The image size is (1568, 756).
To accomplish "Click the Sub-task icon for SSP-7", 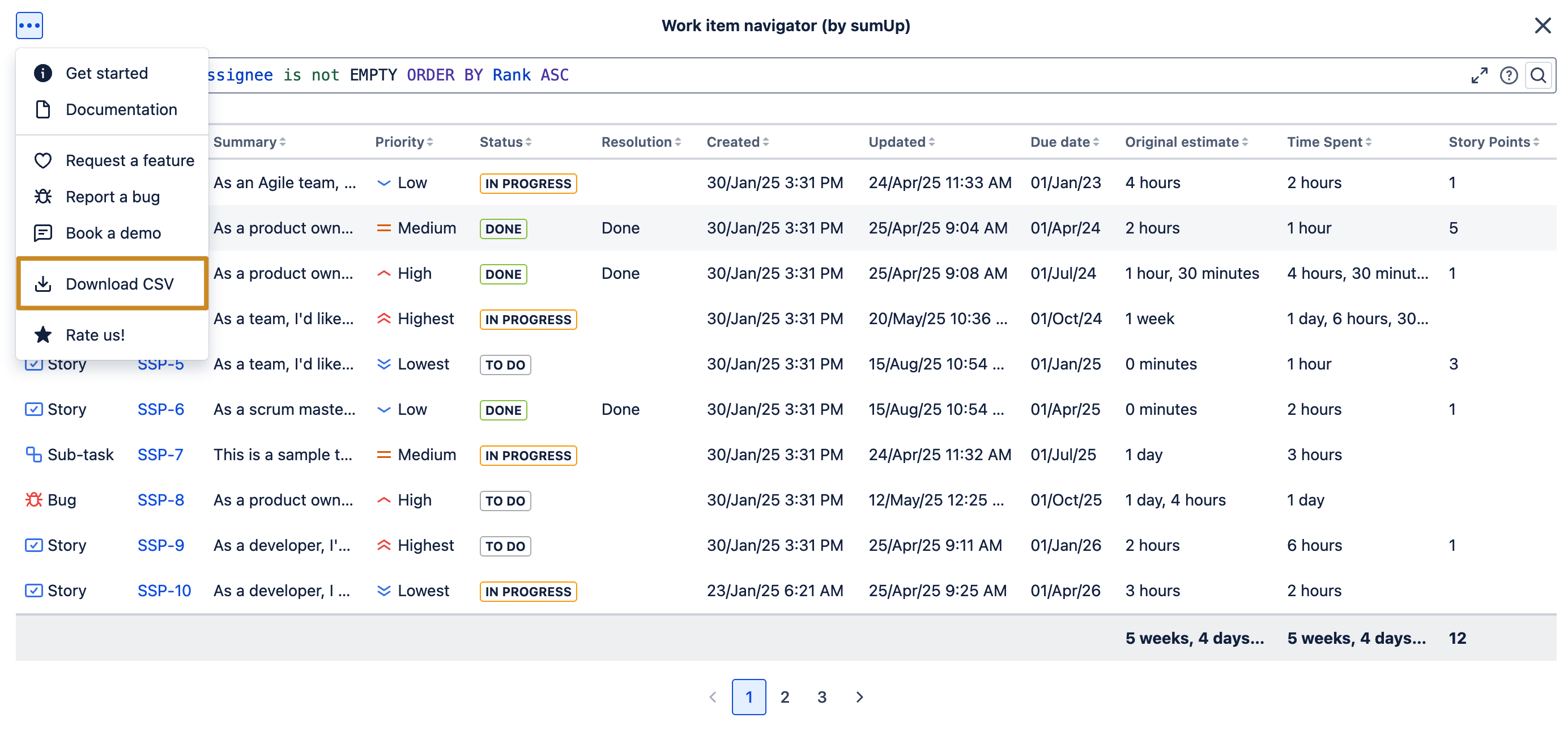I will click(33, 455).
